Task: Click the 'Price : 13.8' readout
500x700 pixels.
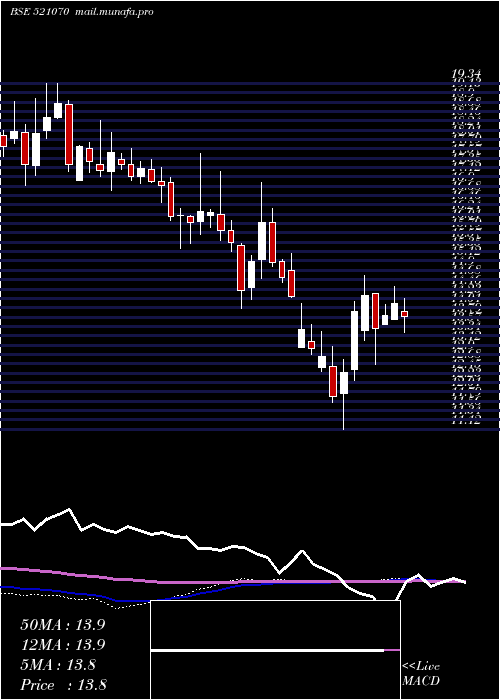Action: coord(63,685)
